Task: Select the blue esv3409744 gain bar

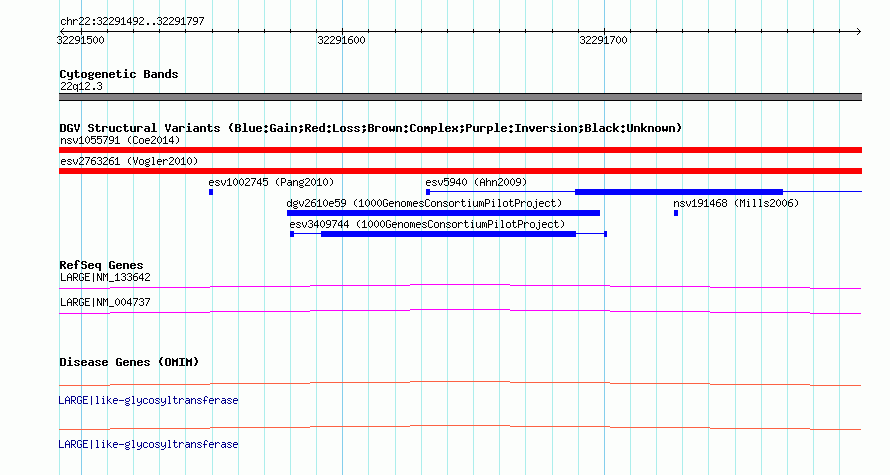Action: click(448, 234)
